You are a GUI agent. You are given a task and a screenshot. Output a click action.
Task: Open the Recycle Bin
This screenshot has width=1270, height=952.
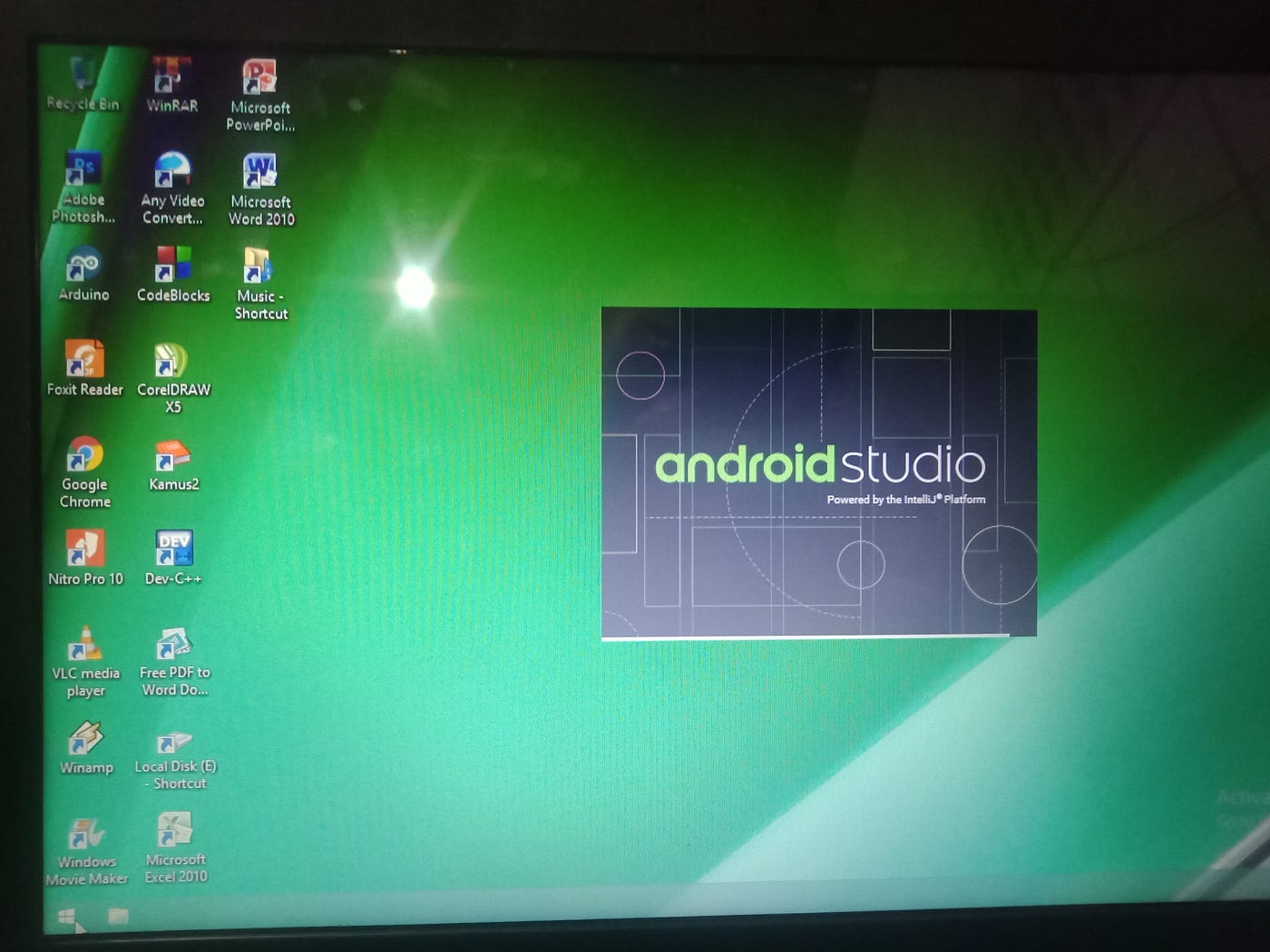(82, 71)
